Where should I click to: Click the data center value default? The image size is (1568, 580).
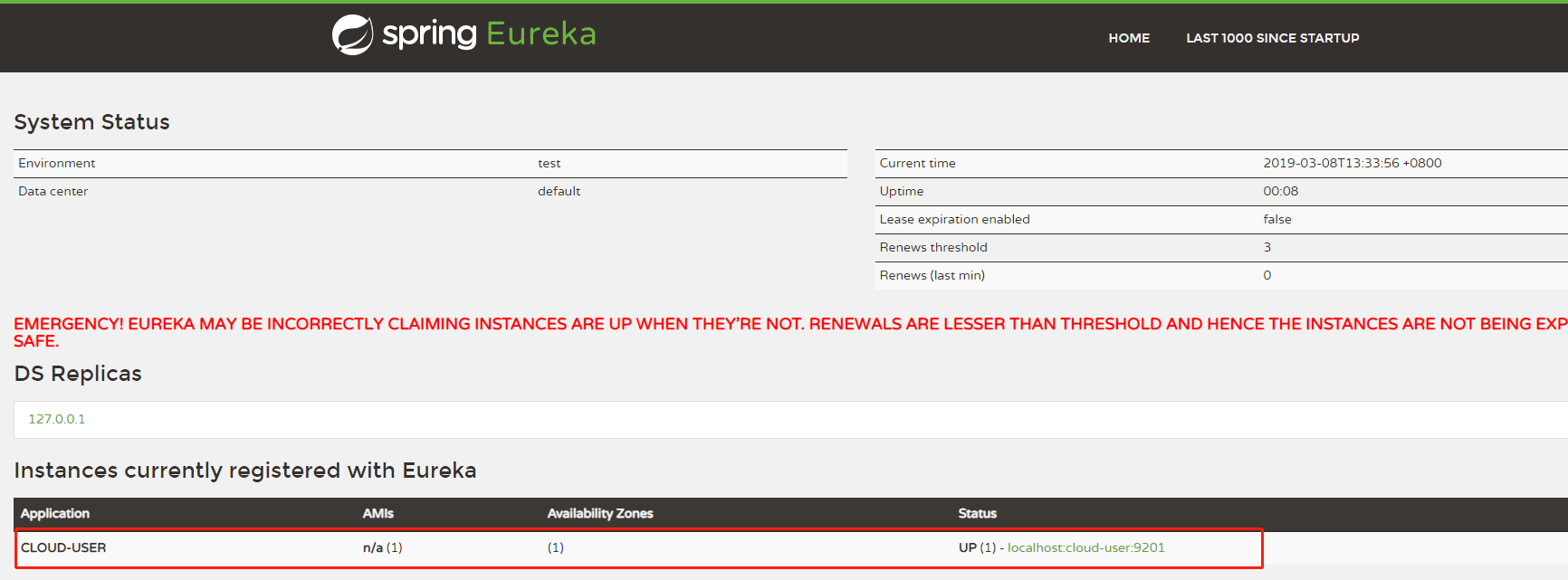559,191
